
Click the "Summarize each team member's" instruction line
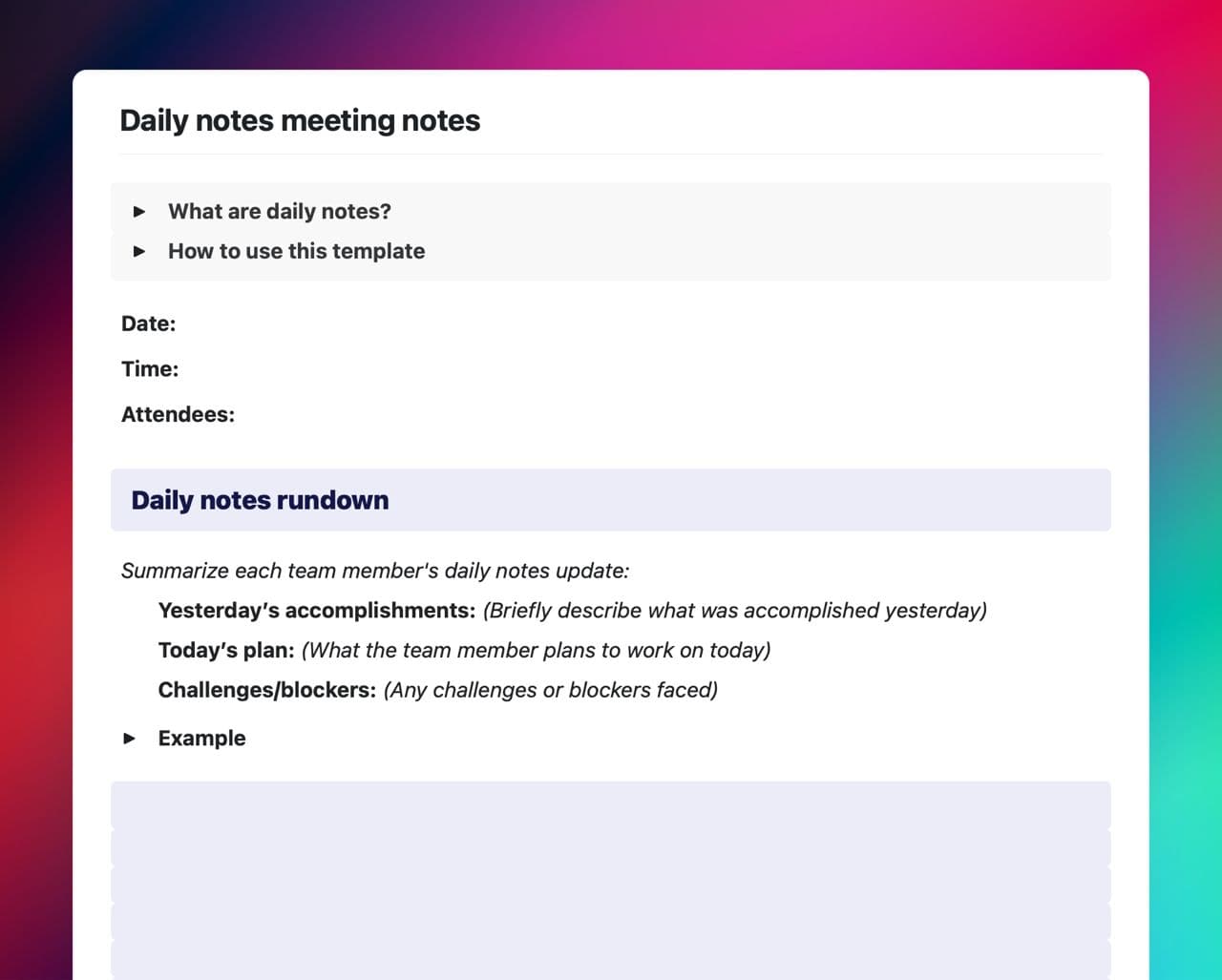tap(374, 571)
